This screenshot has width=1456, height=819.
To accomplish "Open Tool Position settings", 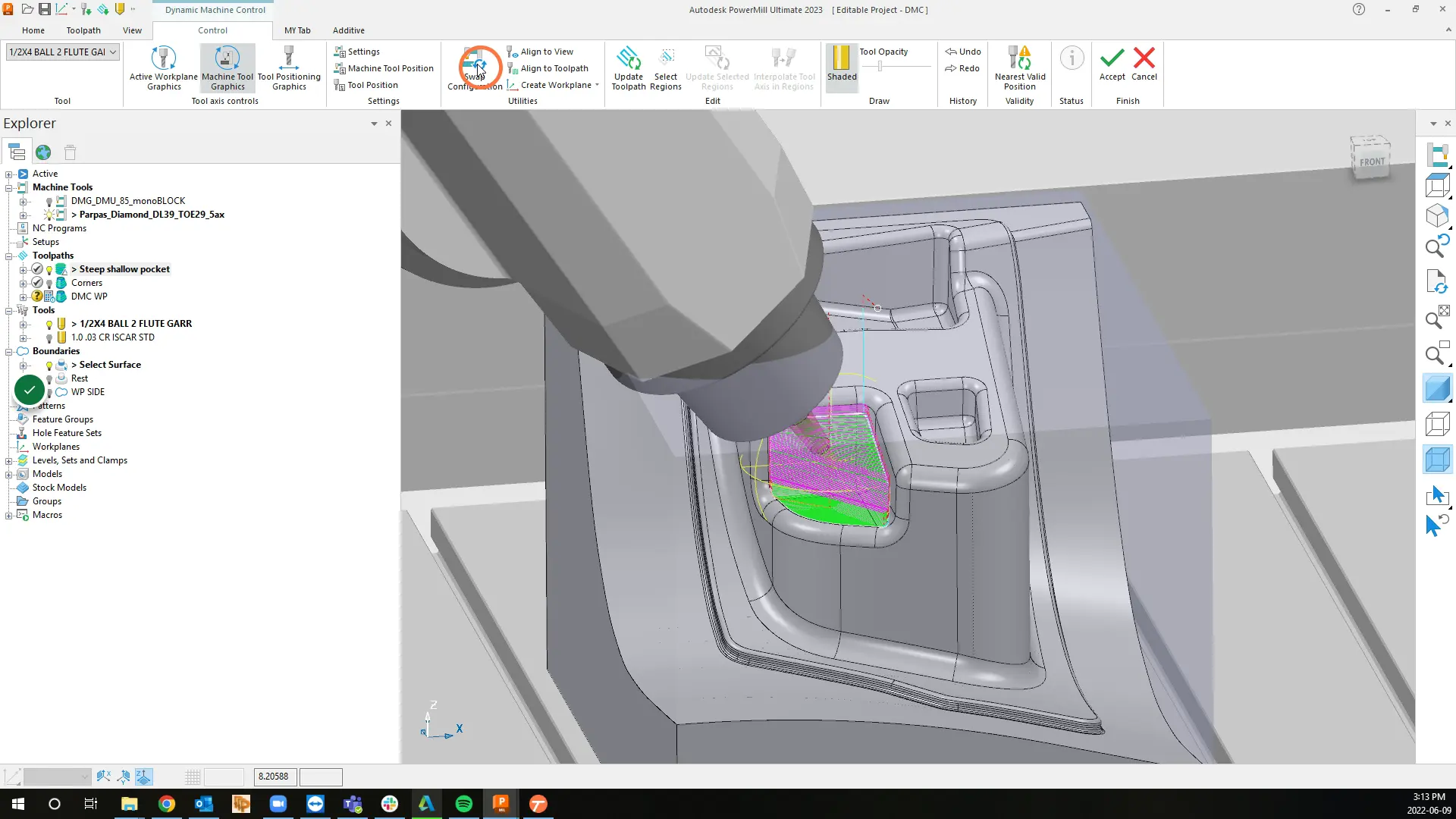I will pyautogui.click(x=366, y=85).
